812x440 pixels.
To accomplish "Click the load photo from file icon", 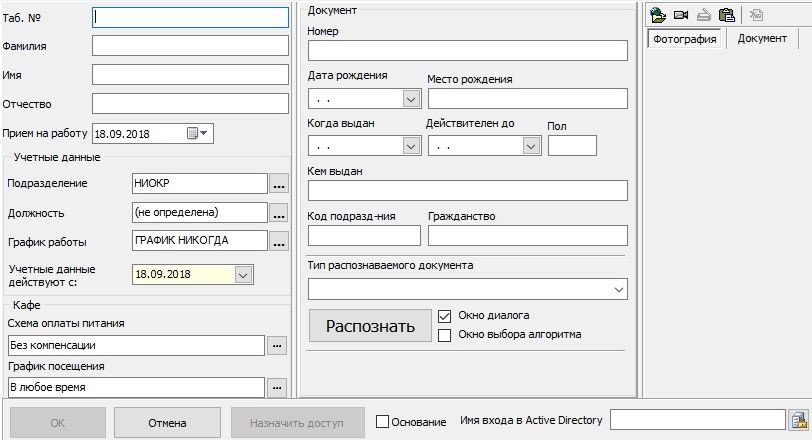I will [658, 15].
